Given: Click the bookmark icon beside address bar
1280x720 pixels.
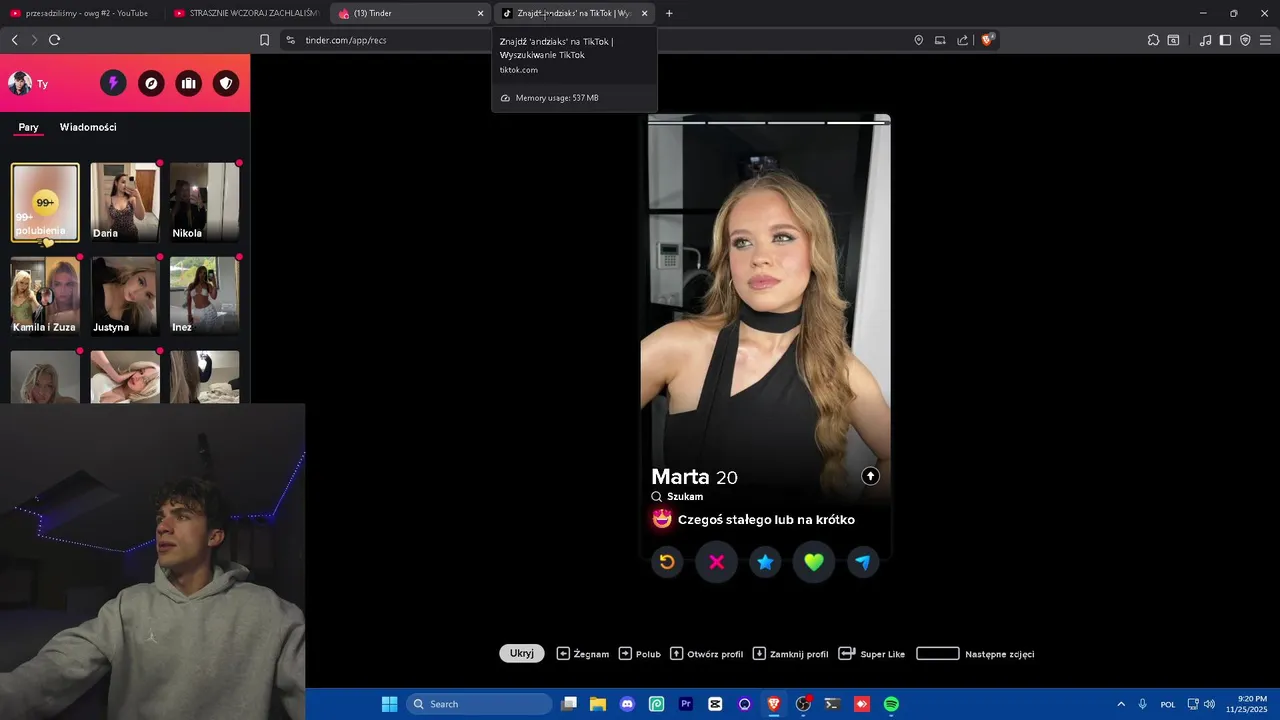Looking at the screenshot, I should [x=264, y=40].
